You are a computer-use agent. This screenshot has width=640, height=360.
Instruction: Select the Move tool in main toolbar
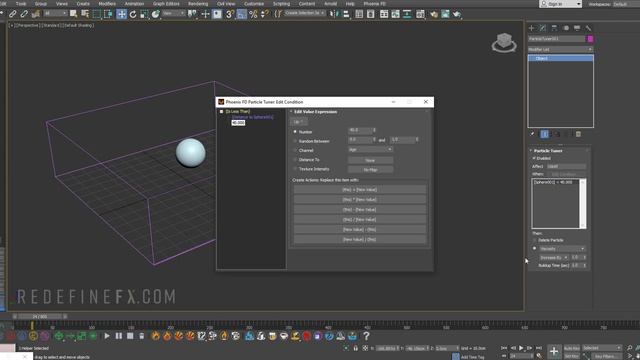pyautogui.click(x=121, y=14)
